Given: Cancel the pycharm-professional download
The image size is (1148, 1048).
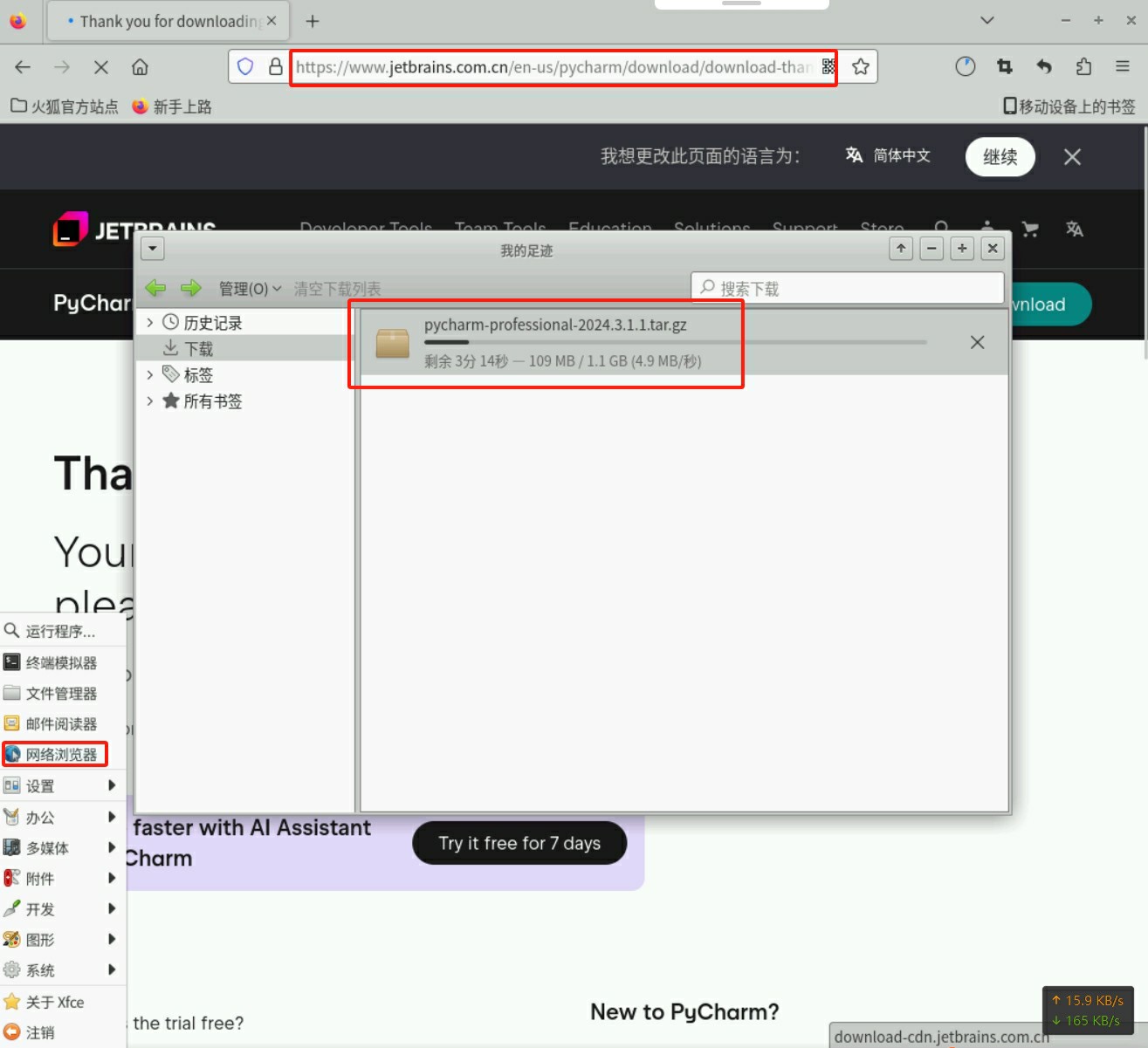Looking at the screenshot, I should [978, 342].
